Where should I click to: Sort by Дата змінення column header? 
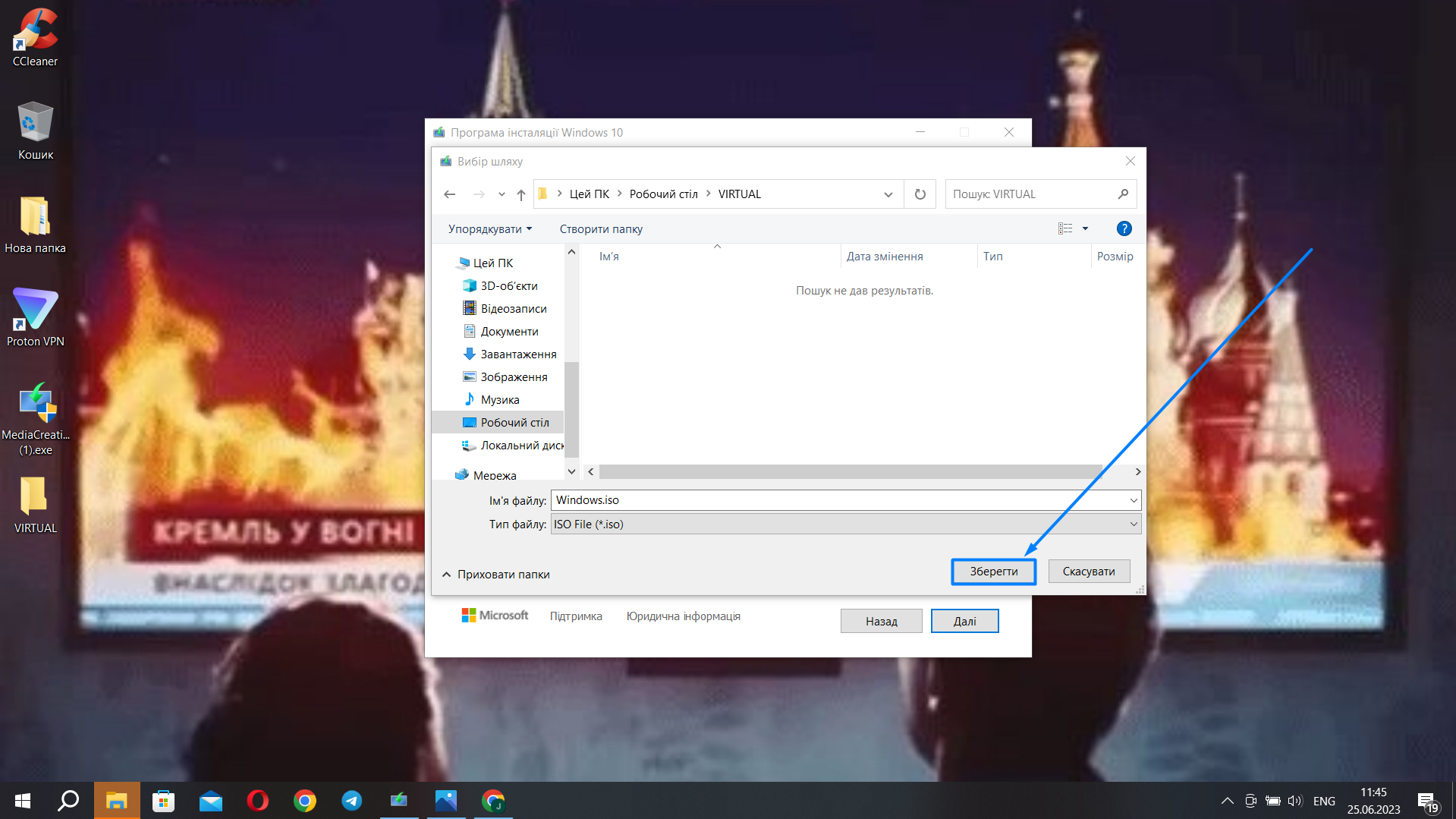[909, 257]
